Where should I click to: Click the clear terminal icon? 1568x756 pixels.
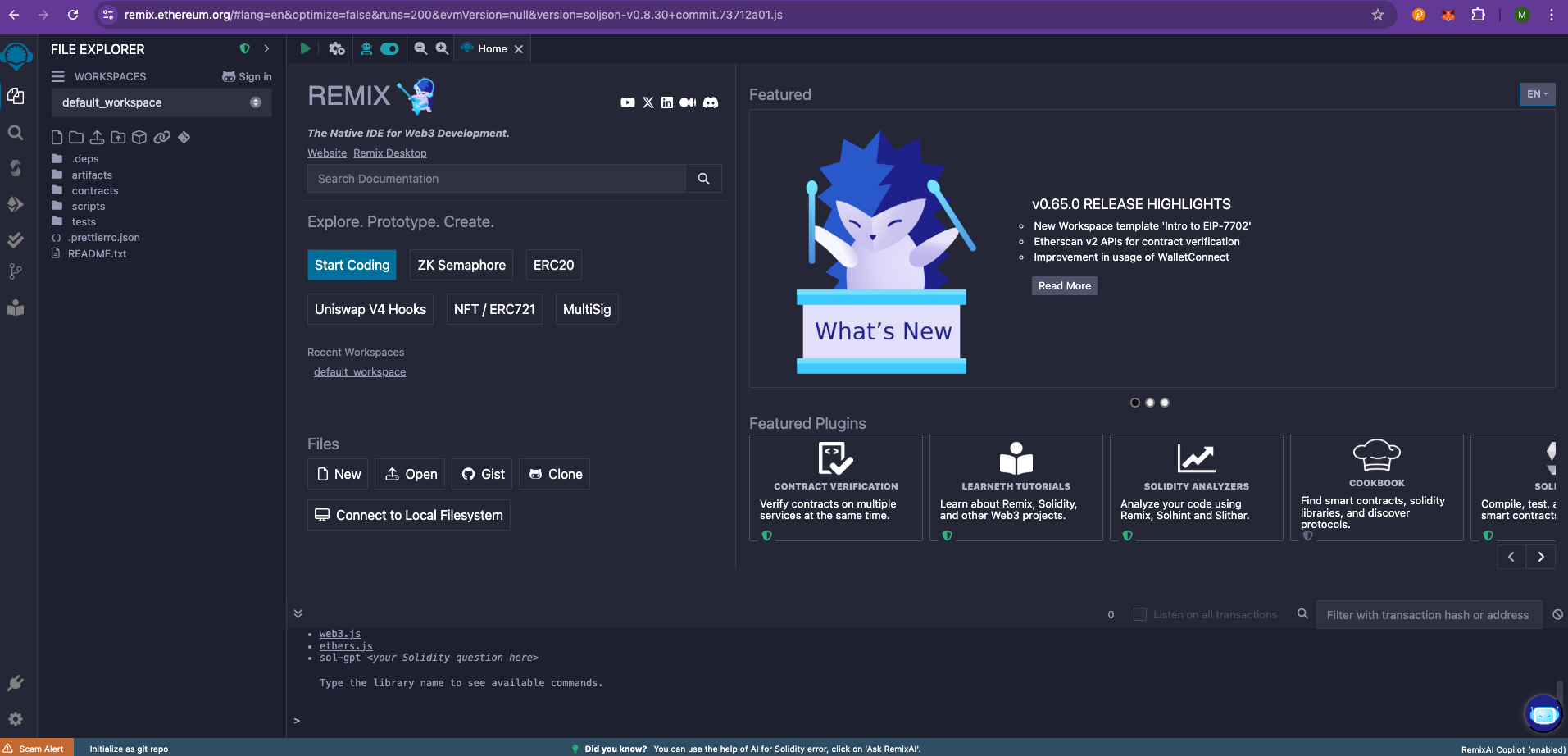pos(1557,614)
